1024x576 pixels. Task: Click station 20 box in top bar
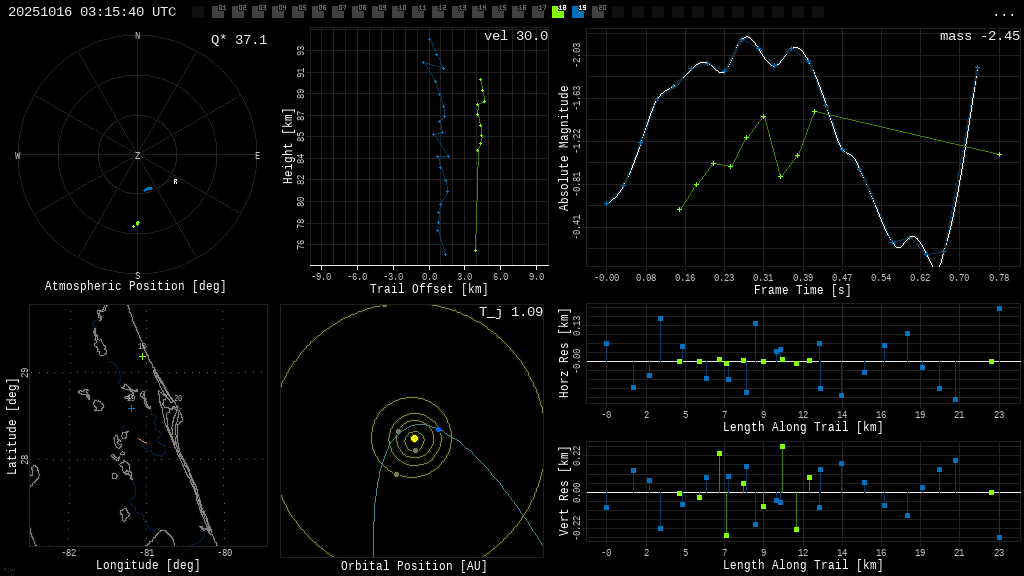[598, 12]
